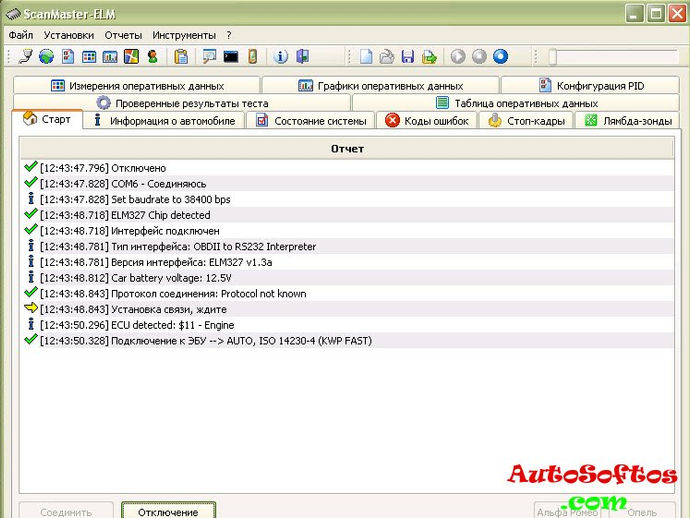Select row 'Подключение к ЭБУ --> AUTO, ISO 14230-4'
Viewport: 690px width, 518px height.
pyautogui.click(x=347, y=341)
